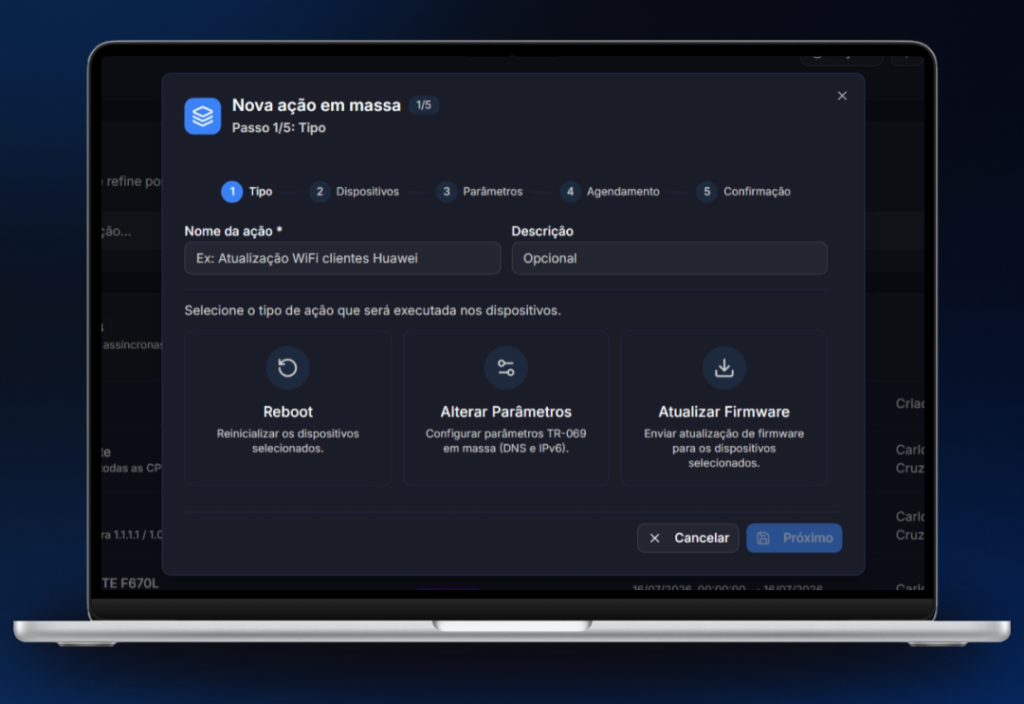Viewport: 1024px width, 704px height.
Task: Click the save icon in Próximo button
Action: (763, 538)
